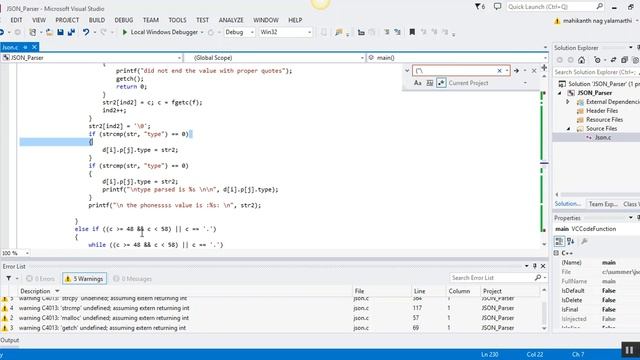Image resolution: width=640 pixels, height=360 pixels.
Task: Open the EDIT menu
Action: 16,20
